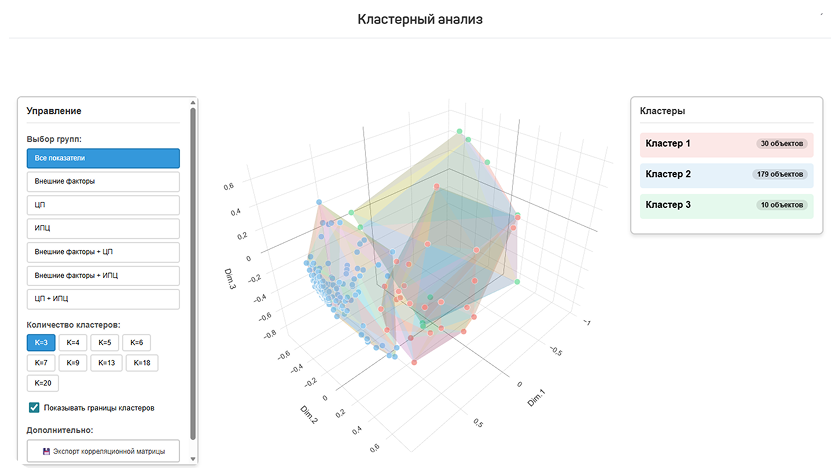Select the Внешние факторы group
Screen dimensions: 840x474
pyautogui.click(x=103, y=182)
